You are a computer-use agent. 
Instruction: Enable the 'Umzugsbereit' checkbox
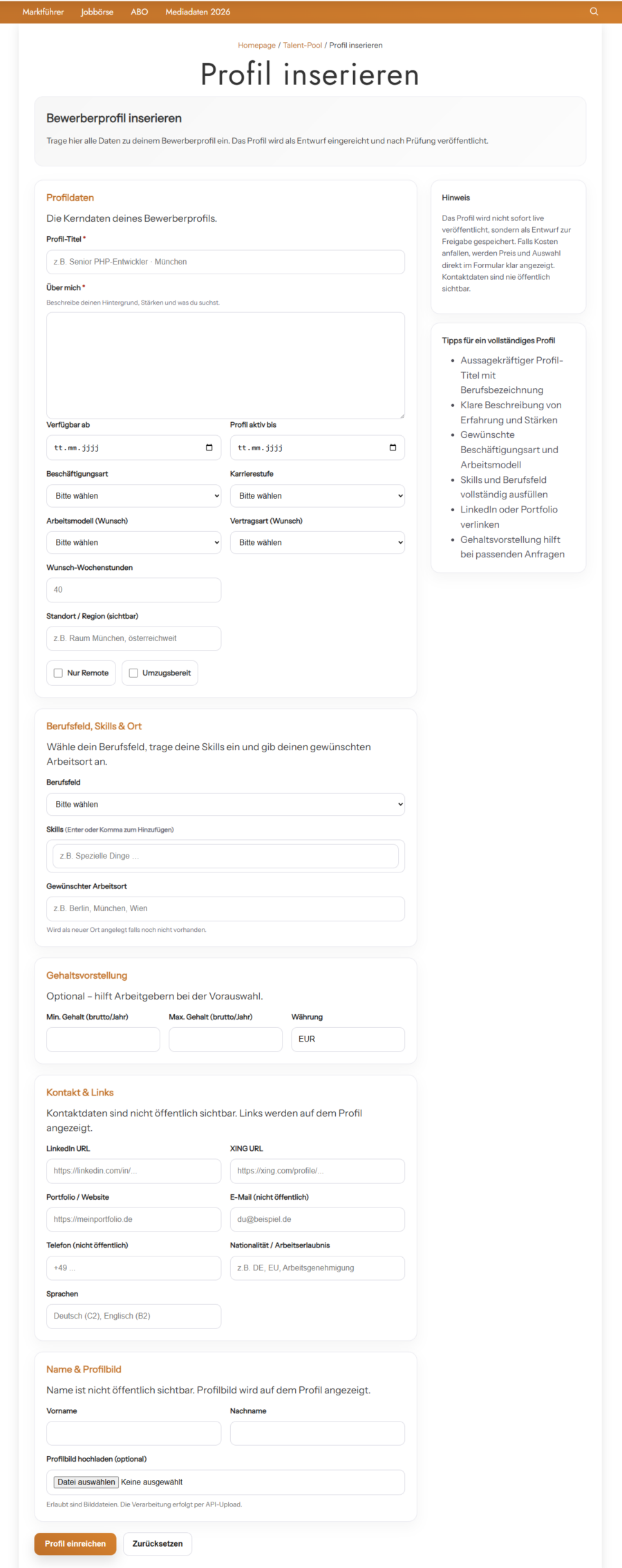click(134, 673)
